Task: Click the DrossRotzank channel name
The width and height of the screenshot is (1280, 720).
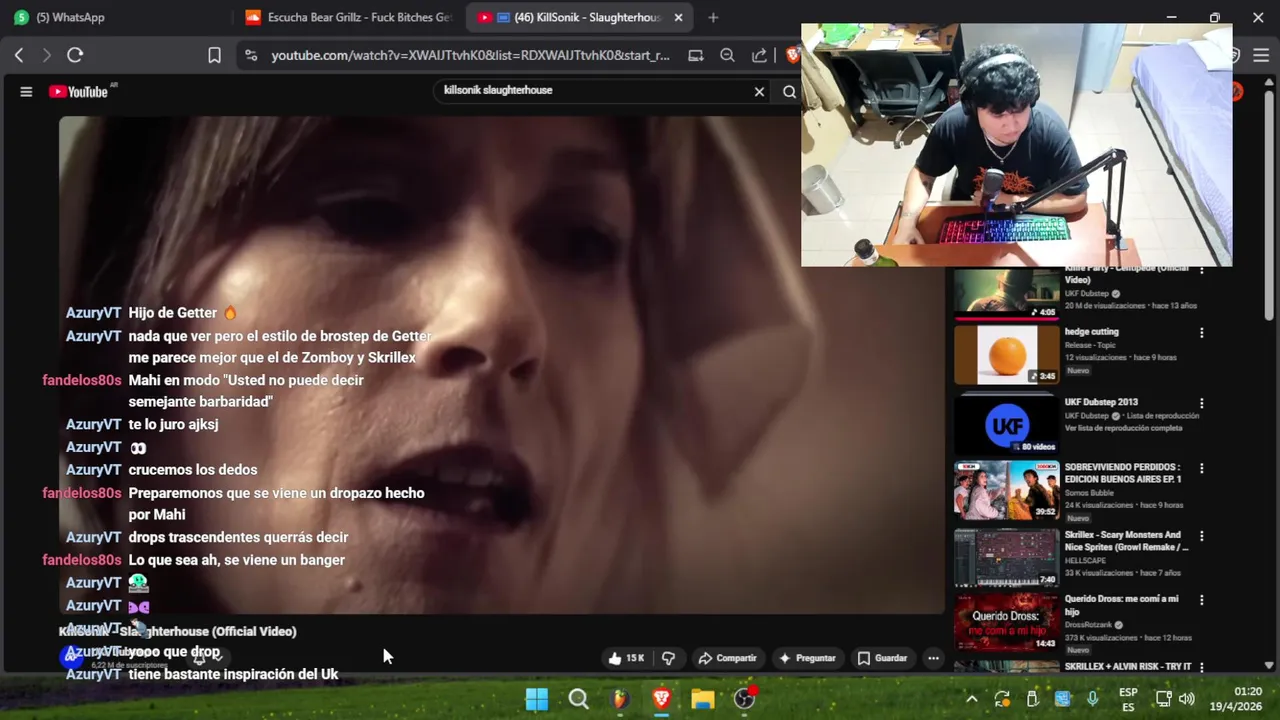Action: tap(1089, 625)
